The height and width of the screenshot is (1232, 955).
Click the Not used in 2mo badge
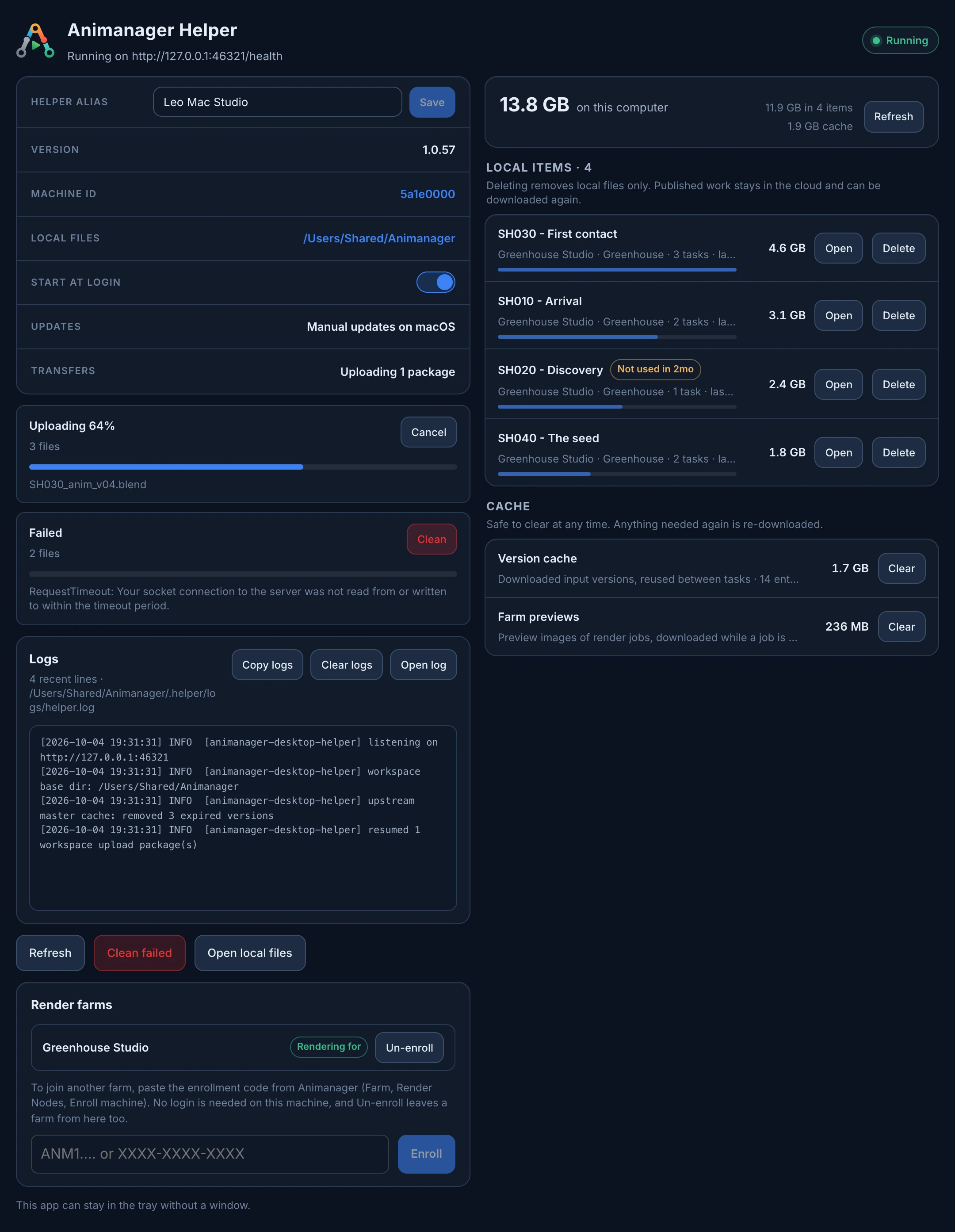pyautogui.click(x=656, y=370)
